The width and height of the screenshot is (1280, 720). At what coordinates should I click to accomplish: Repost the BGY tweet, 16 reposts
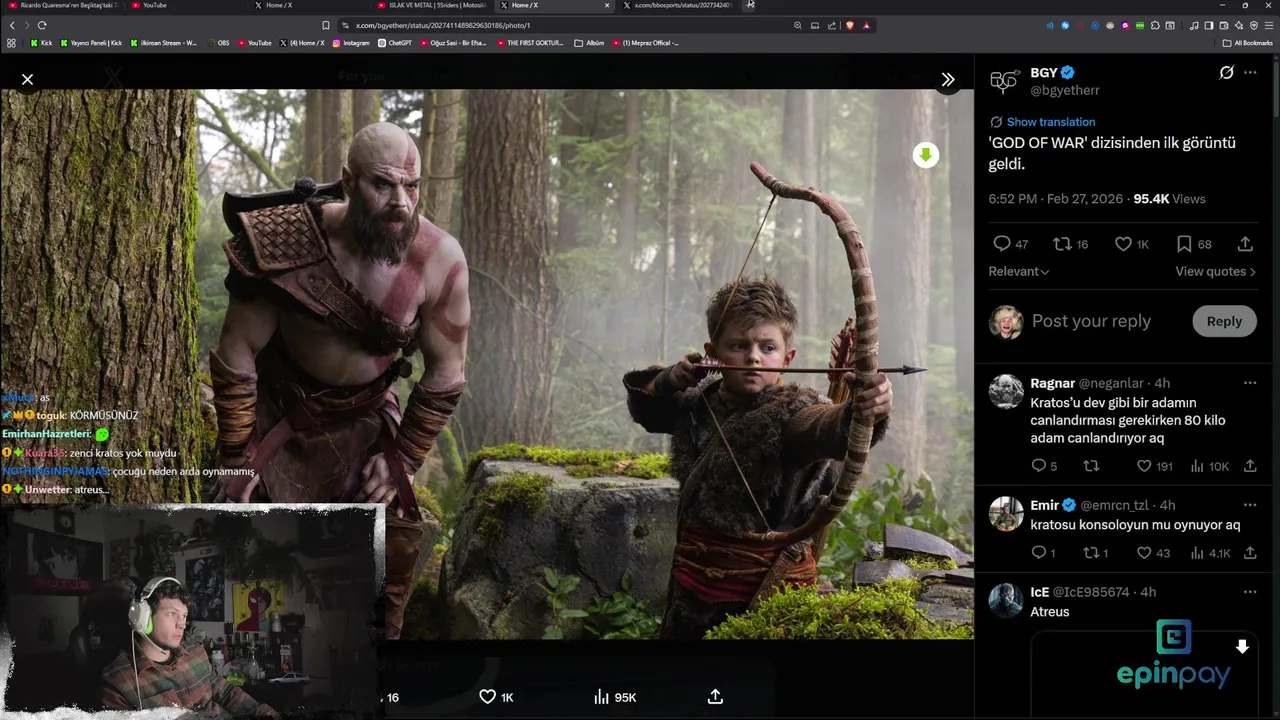(1062, 244)
